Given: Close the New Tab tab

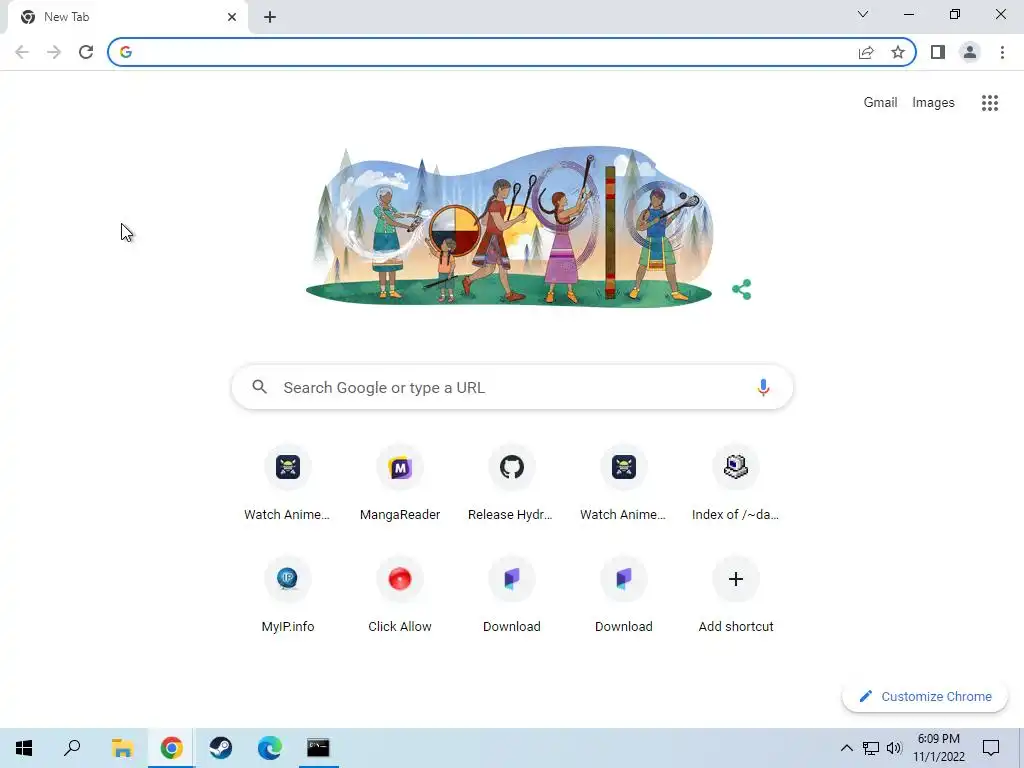Looking at the screenshot, I should (232, 17).
